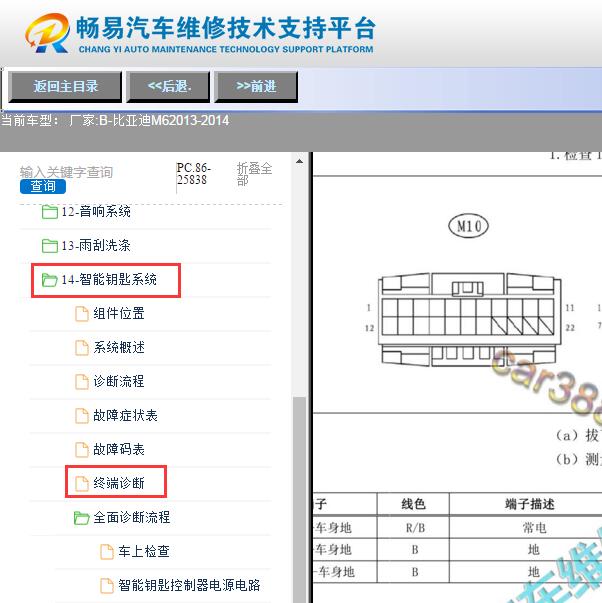The height and width of the screenshot is (603, 602).
Task: Click the tree panel scrollbar thumb
Action: tap(299, 499)
